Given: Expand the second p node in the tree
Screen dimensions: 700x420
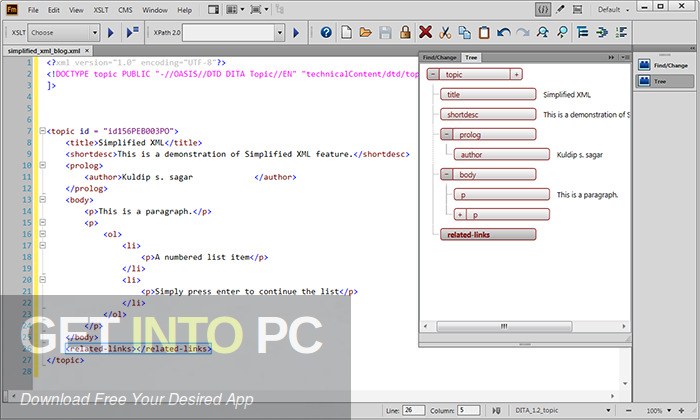Looking at the screenshot, I should [x=459, y=215].
